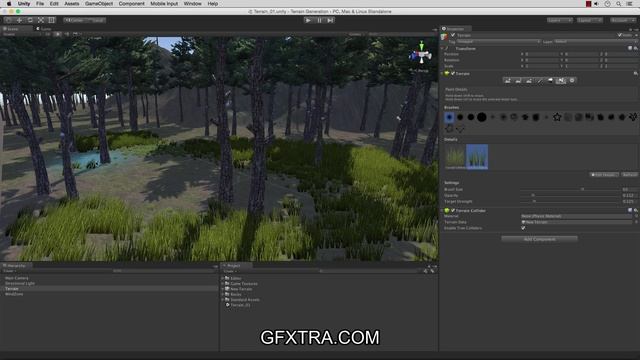
Task: Select the Paint Details terrain tool
Action: (x=561, y=81)
